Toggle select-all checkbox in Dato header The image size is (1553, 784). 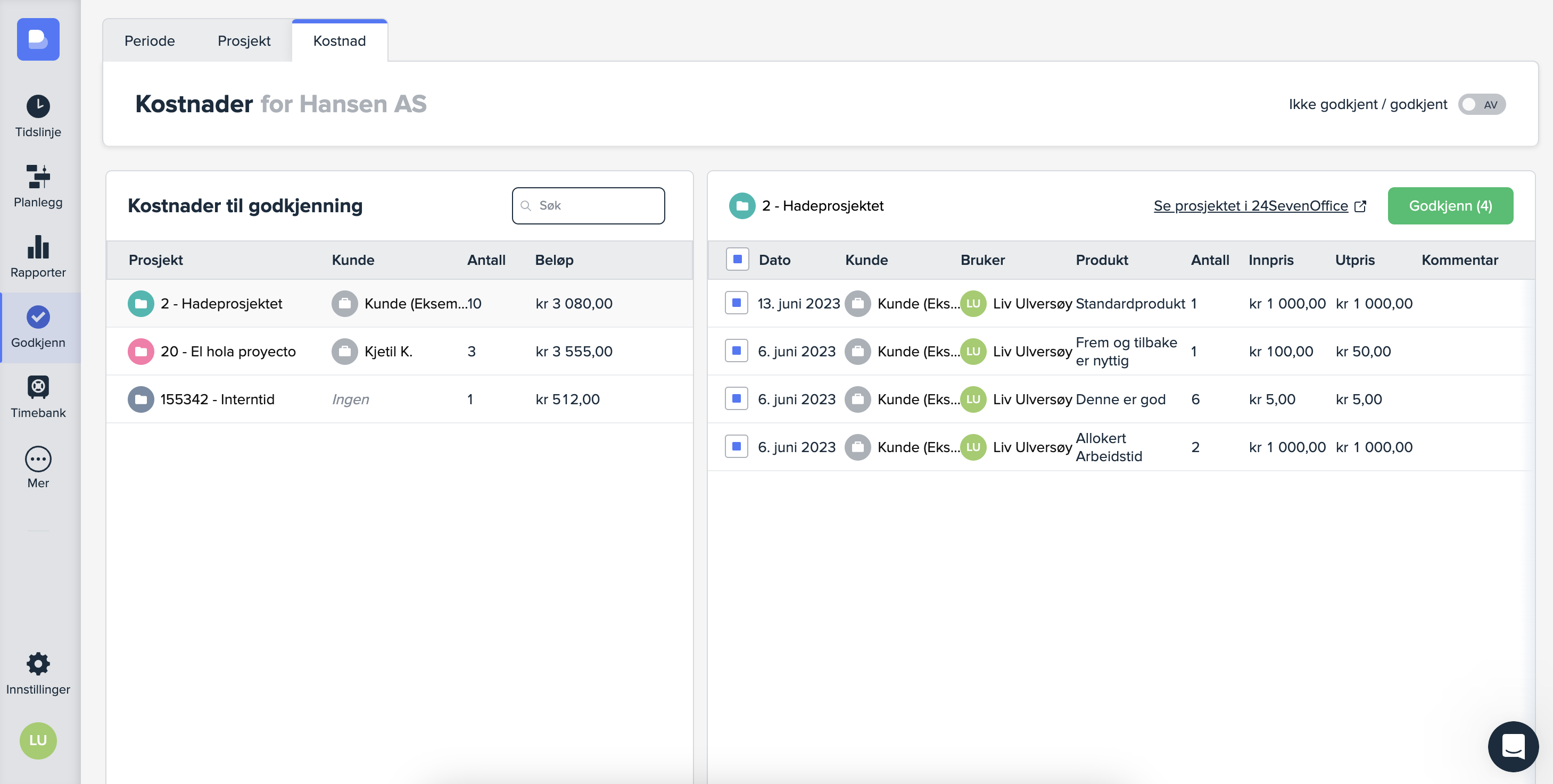[x=737, y=260]
